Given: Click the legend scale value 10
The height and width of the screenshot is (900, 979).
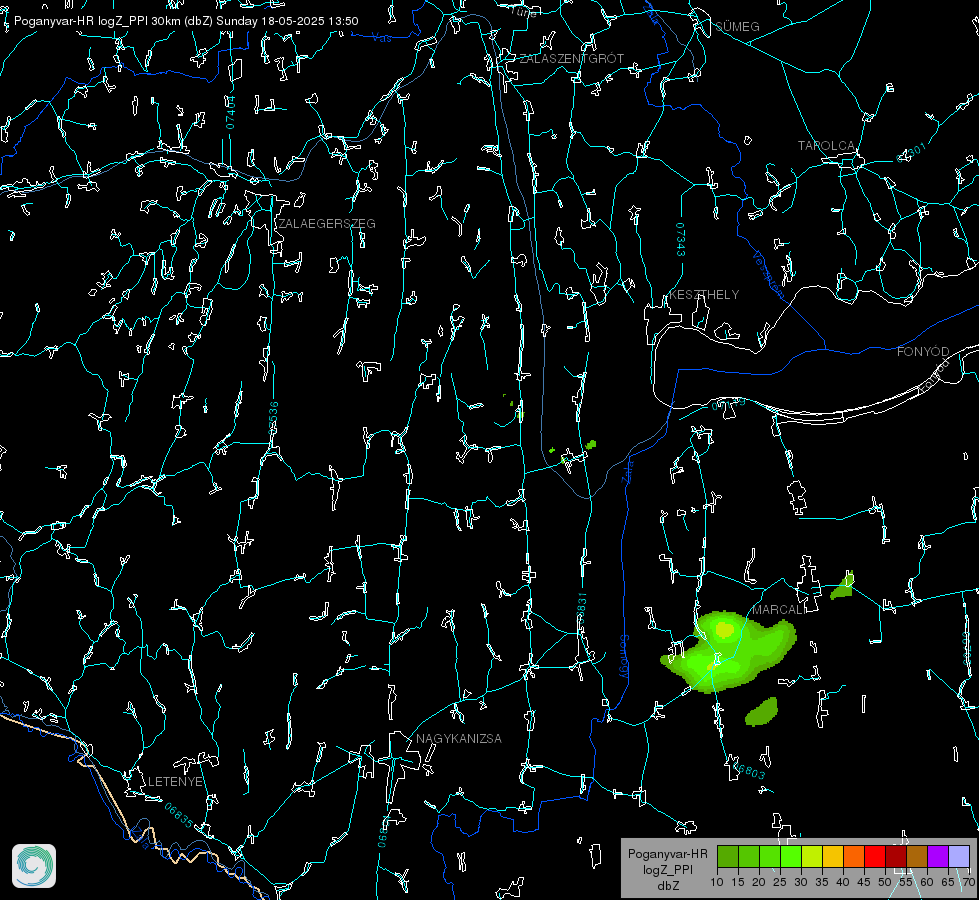Looking at the screenshot, I should pos(717,883).
